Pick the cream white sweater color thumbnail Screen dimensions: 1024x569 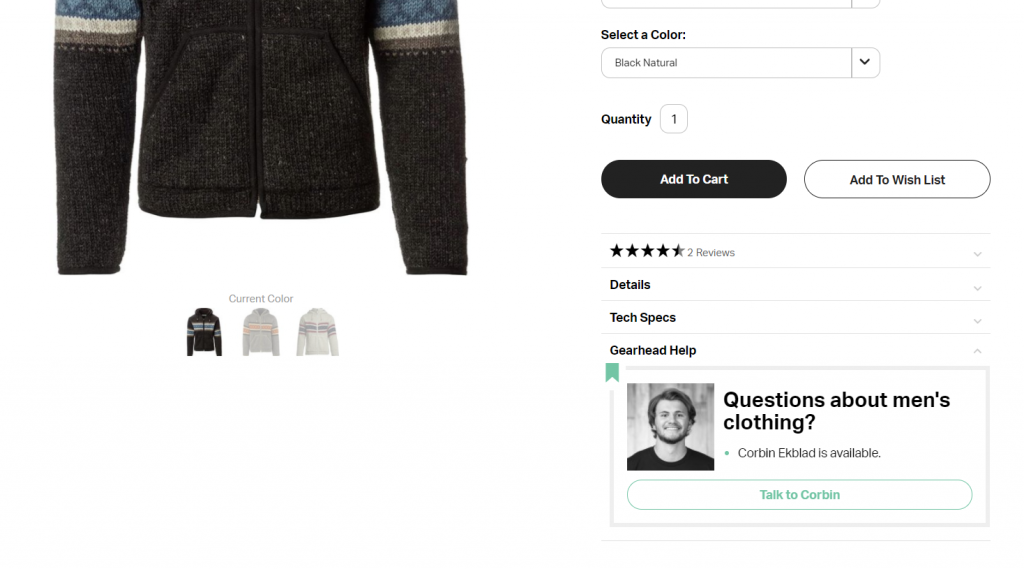tap(318, 332)
